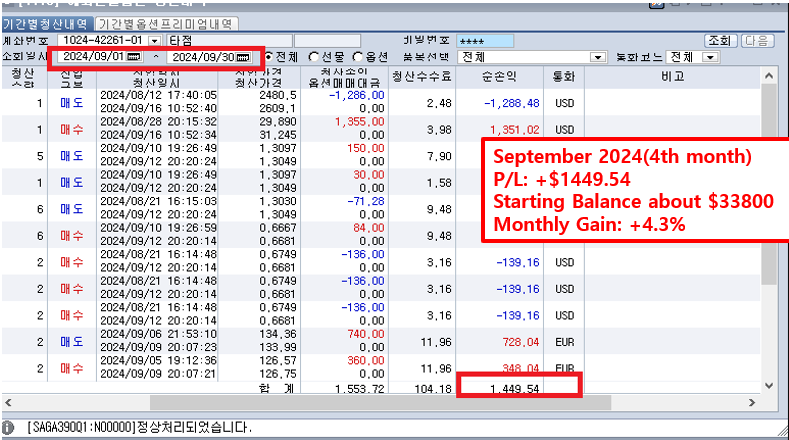Open the 품목선택 dropdown
Screen dimensions: 789x440
(x=599, y=57)
